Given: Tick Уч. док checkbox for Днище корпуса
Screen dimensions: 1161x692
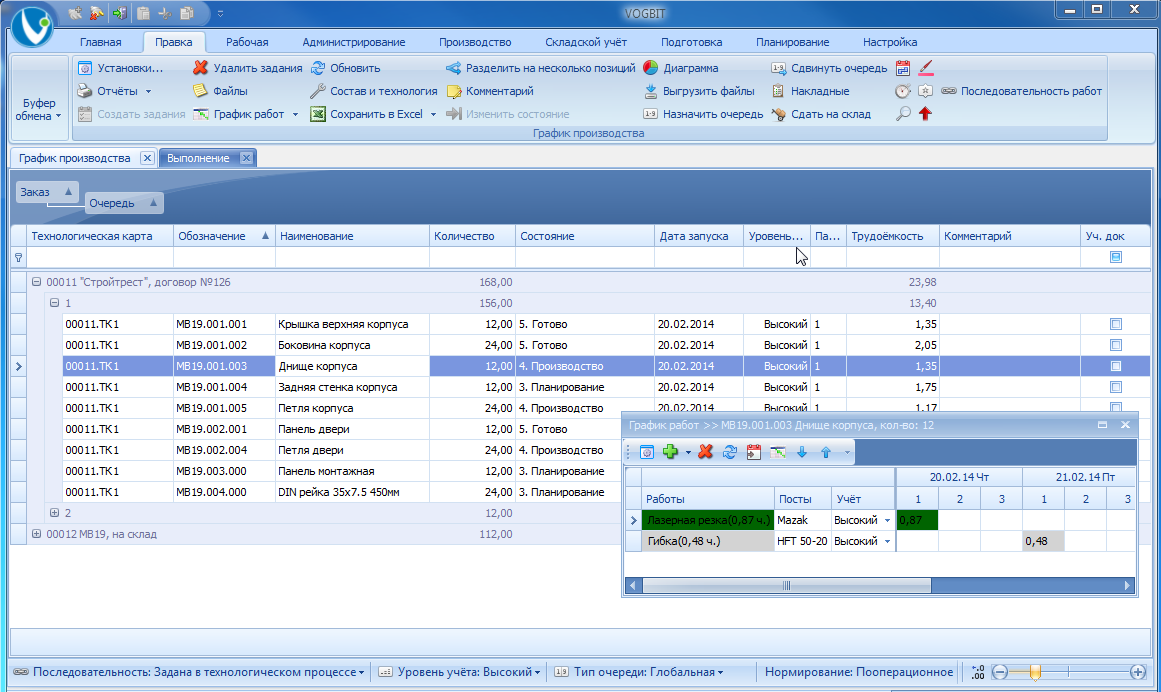Looking at the screenshot, I should coord(1116,366).
